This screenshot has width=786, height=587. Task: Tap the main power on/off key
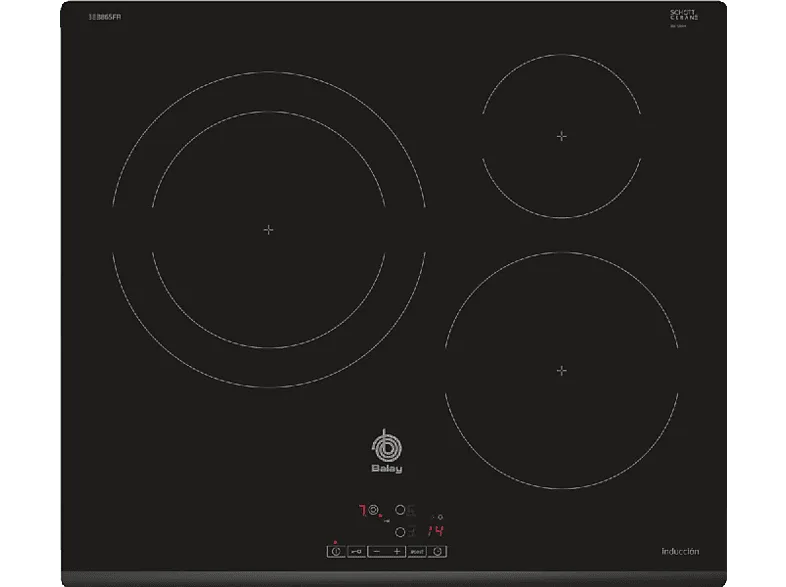(x=336, y=551)
